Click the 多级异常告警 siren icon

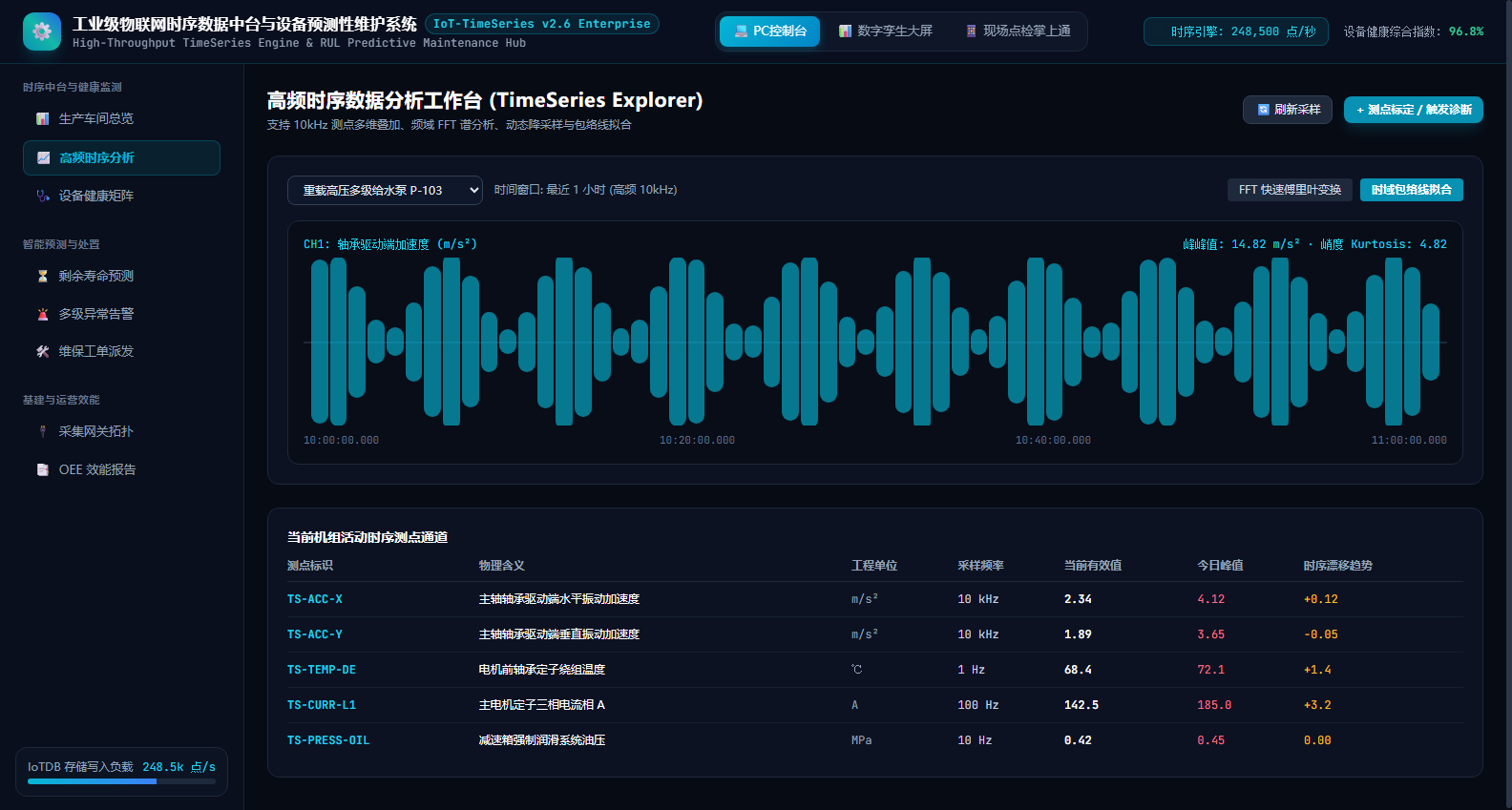pyautogui.click(x=43, y=314)
